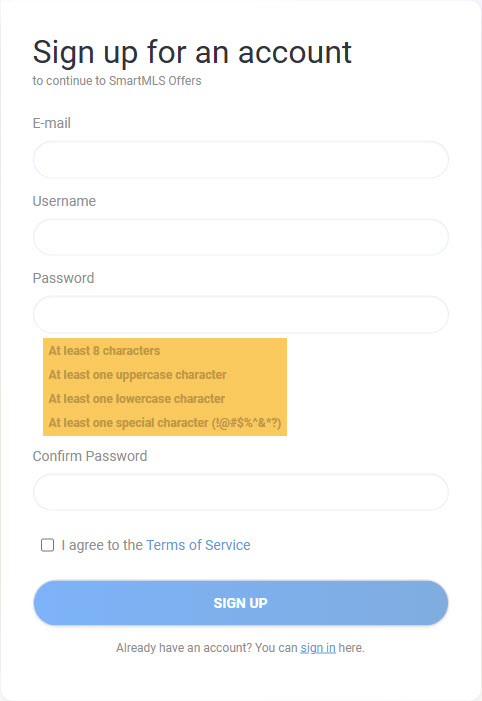Click the SIGN UP button
The width and height of the screenshot is (482, 701).
(241, 603)
